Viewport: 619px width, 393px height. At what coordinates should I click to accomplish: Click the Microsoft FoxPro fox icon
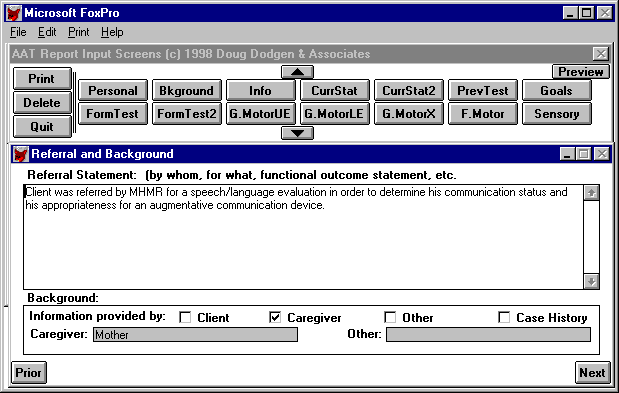(14, 13)
